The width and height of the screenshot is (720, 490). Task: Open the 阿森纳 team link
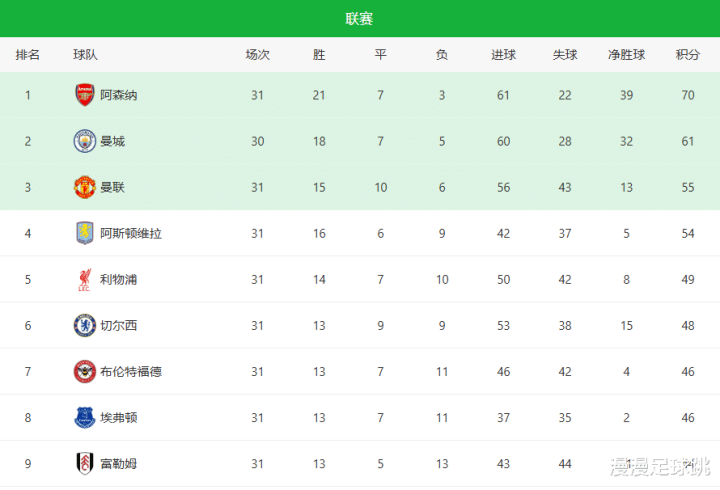[119, 95]
